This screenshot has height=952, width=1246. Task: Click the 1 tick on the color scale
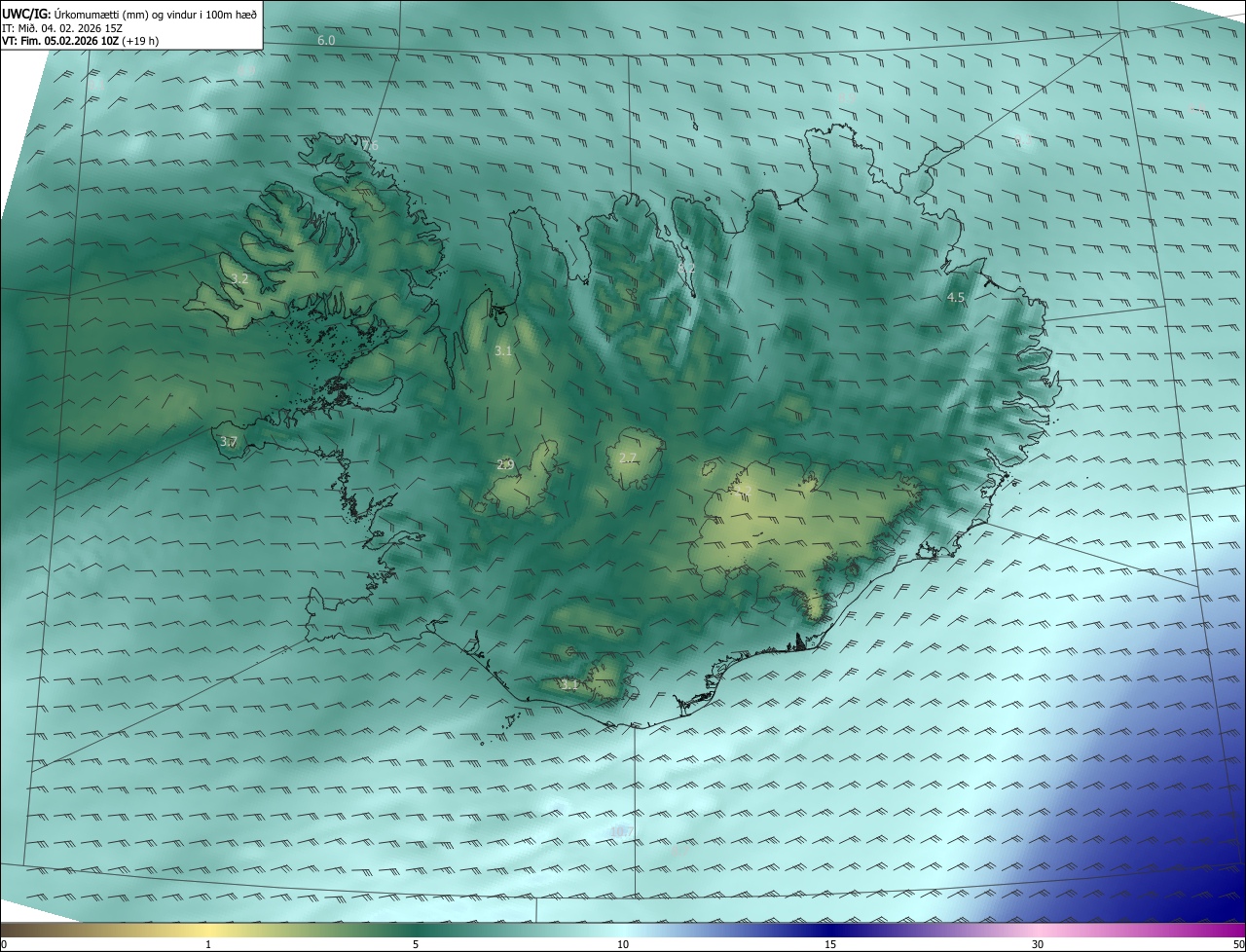coord(208,944)
